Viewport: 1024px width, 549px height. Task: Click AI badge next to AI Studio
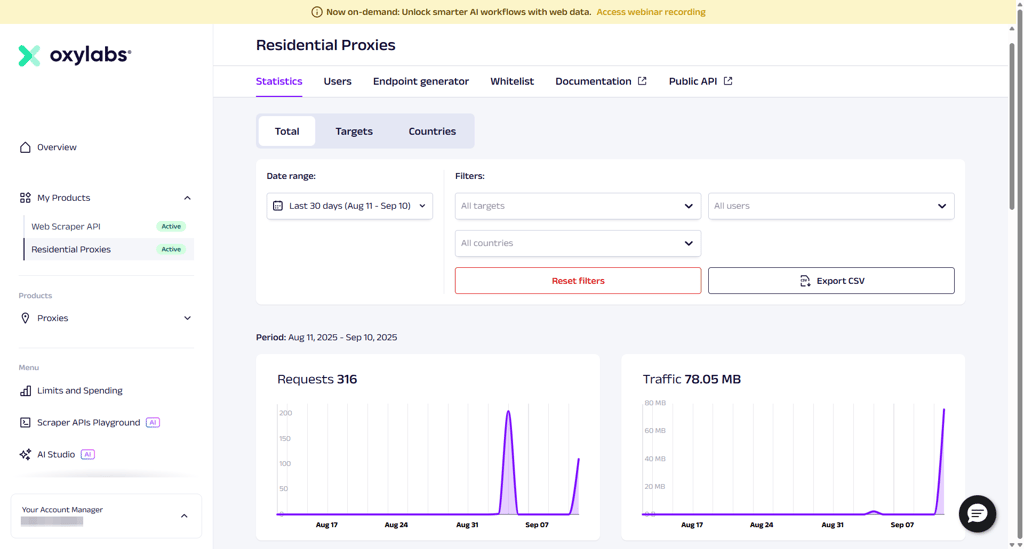[x=88, y=454]
